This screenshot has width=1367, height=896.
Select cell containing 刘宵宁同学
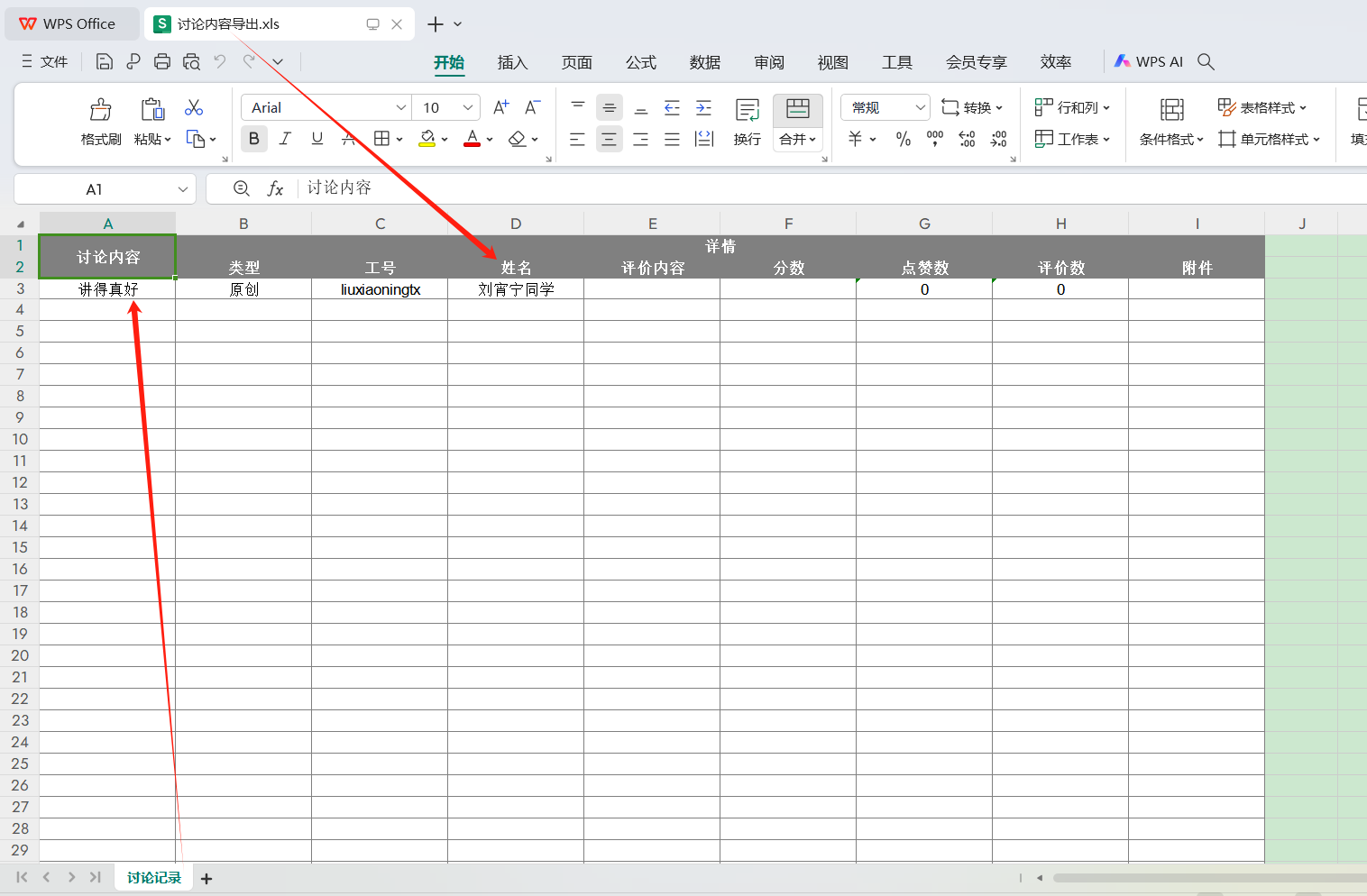click(516, 289)
